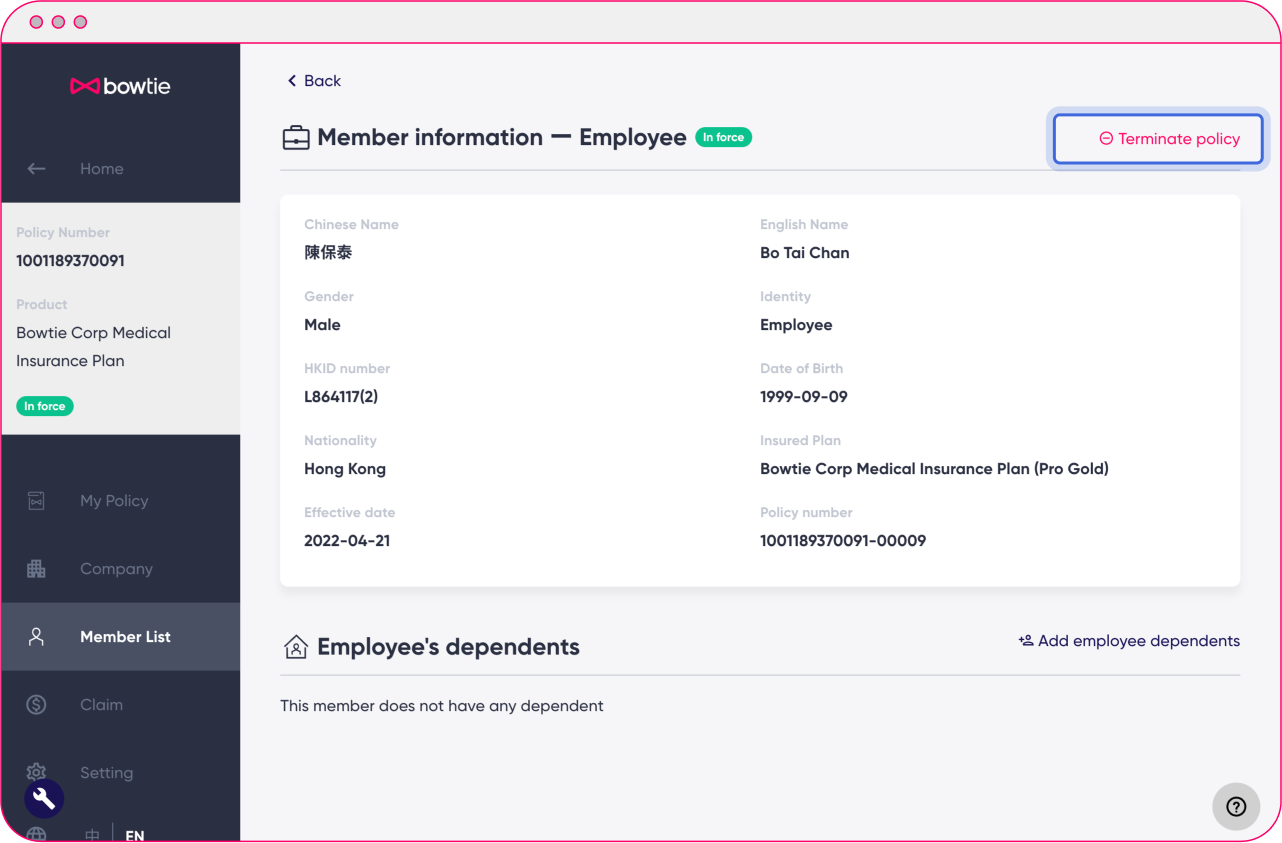This screenshot has width=1282, height=843.
Task: Click effective date 2022-04-21
Action: tap(347, 541)
